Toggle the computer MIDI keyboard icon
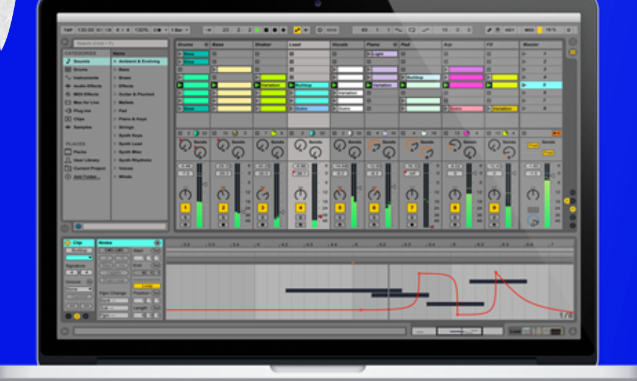The width and height of the screenshot is (637, 381). pos(498,30)
